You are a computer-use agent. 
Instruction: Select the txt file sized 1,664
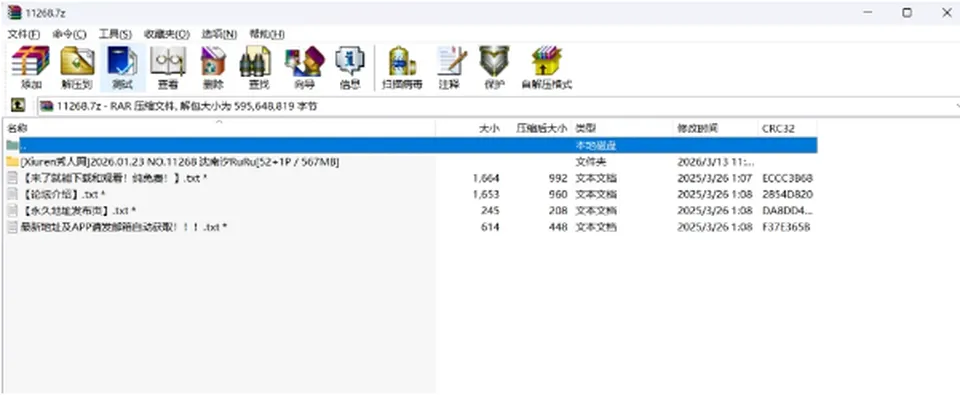click(411, 178)
